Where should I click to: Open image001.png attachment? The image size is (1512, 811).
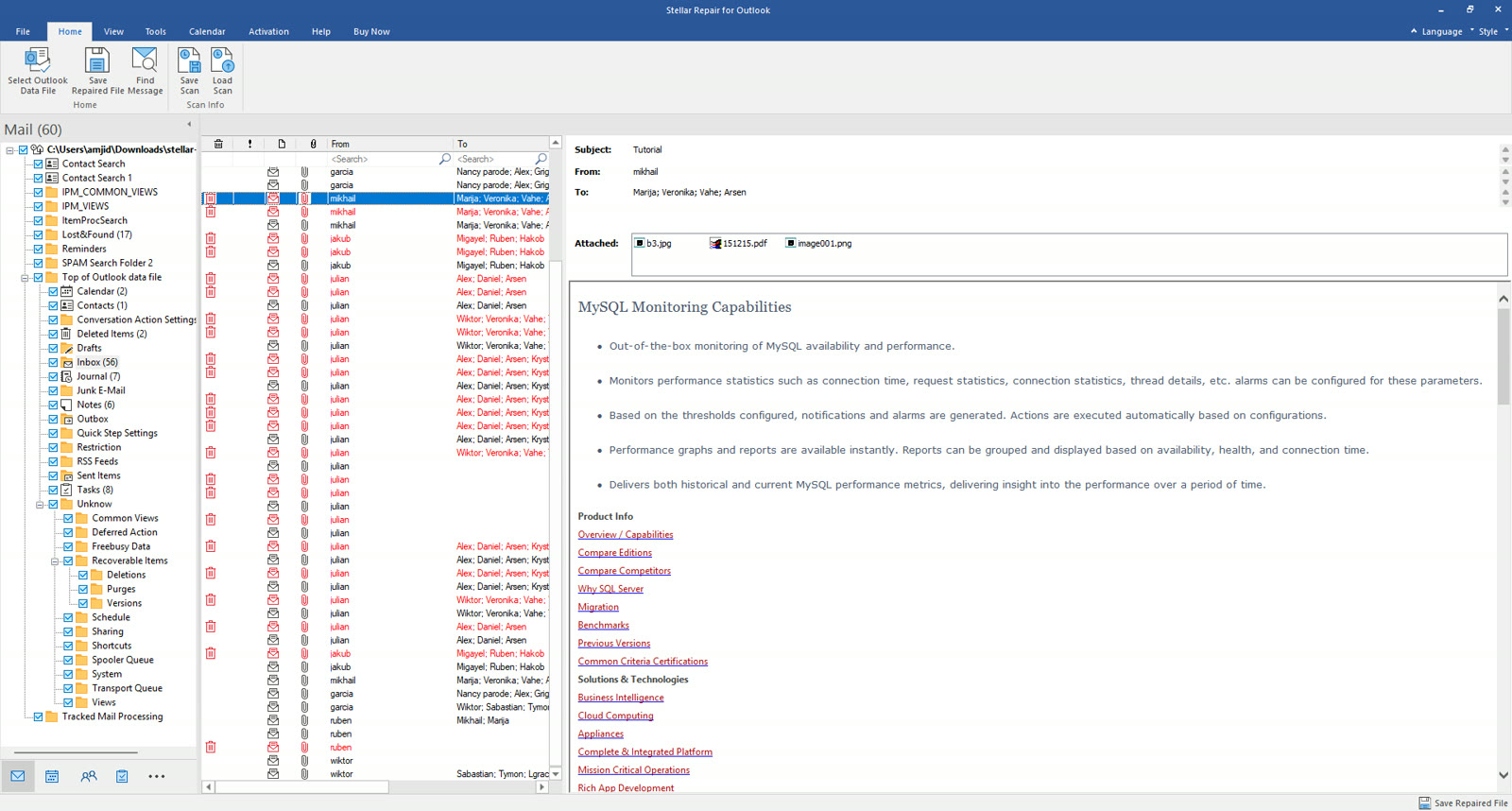(818, 243)
